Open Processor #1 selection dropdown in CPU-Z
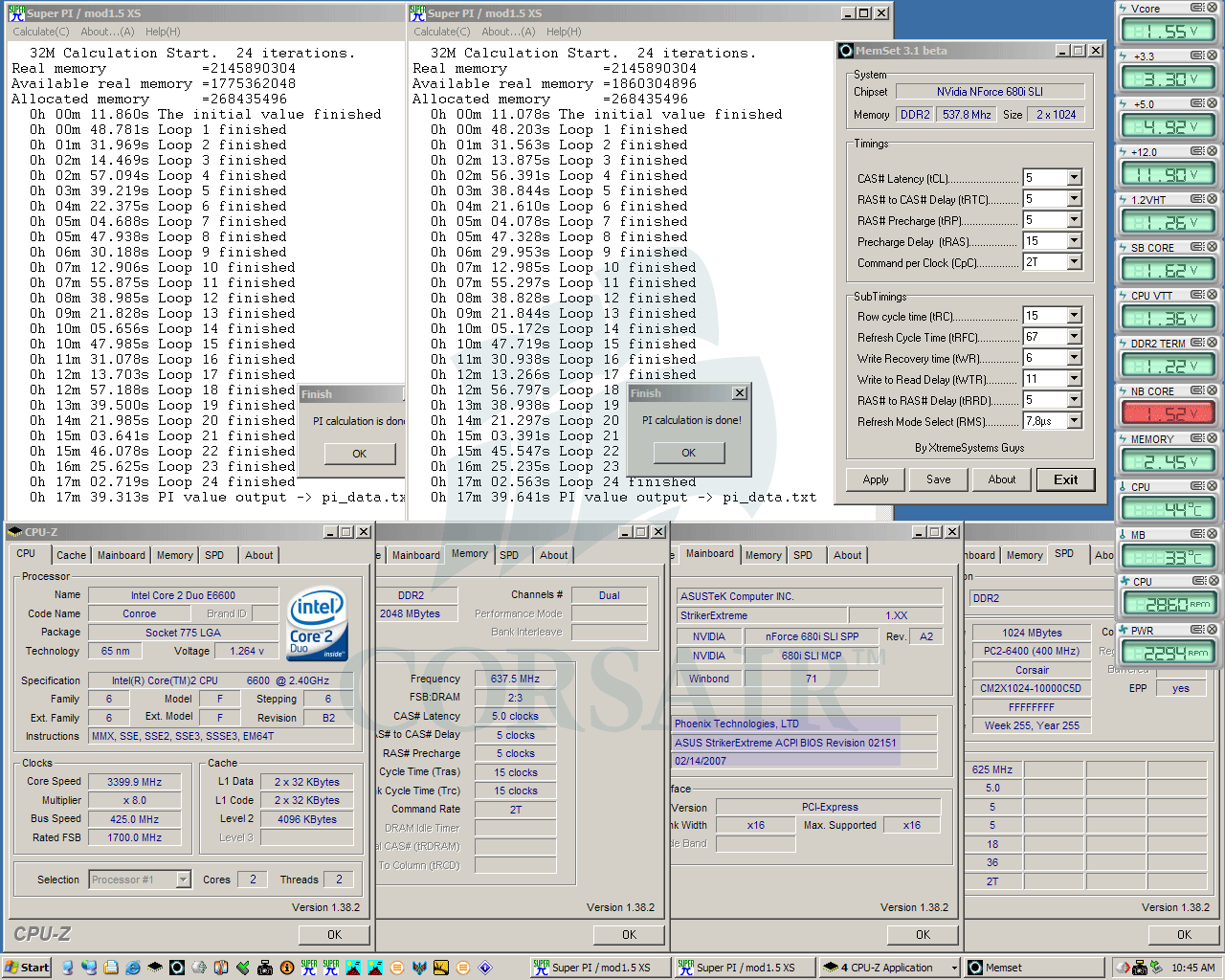1225x980 pixels. point(183,880)
